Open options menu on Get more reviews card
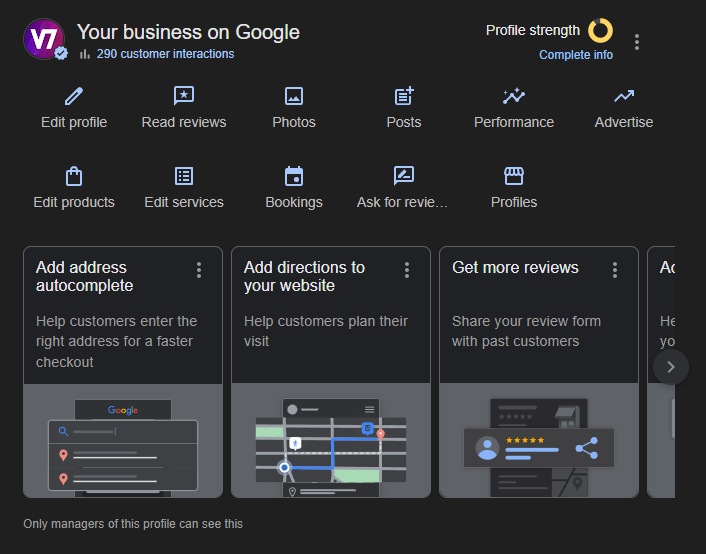The width and height of the screenshot is (706, 554). point(615,270)
